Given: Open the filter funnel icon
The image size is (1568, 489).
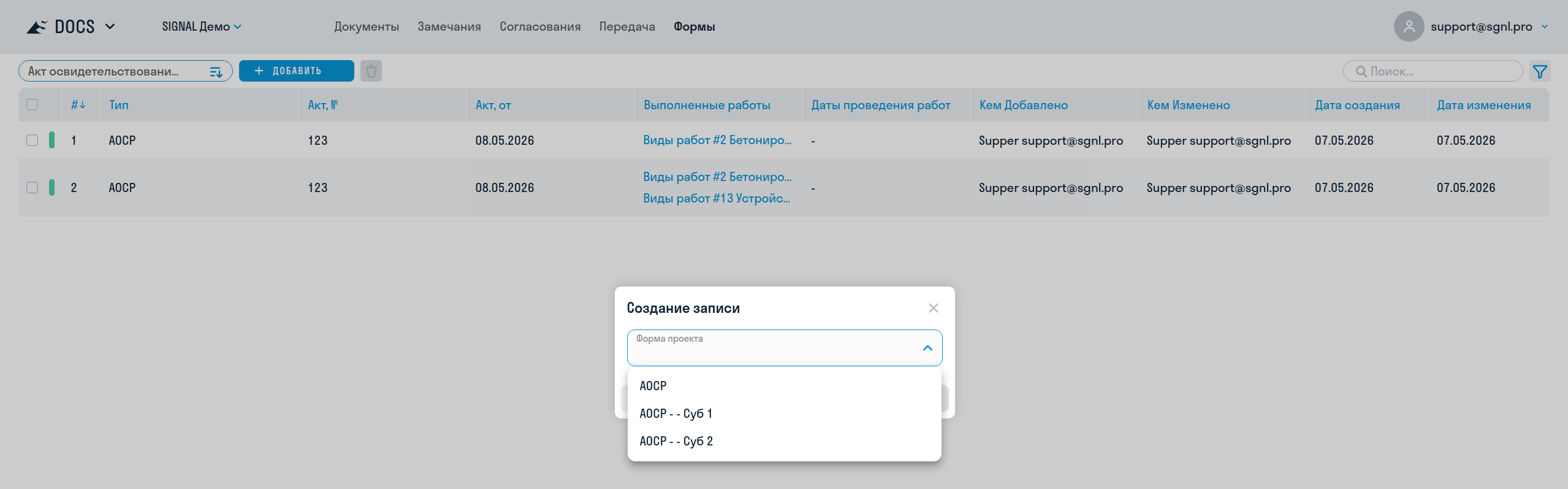Looking at the screenshot, I should click(1540, 72).
